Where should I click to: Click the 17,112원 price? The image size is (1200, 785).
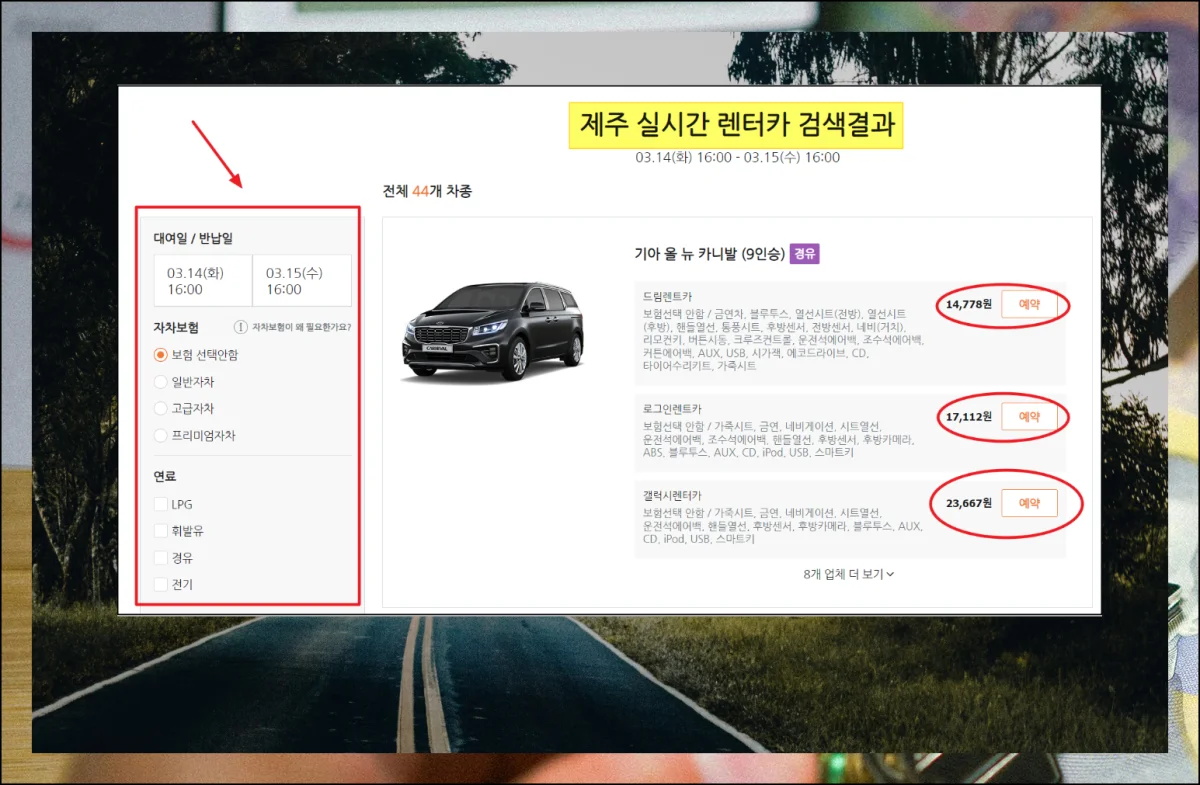point(968,417)
